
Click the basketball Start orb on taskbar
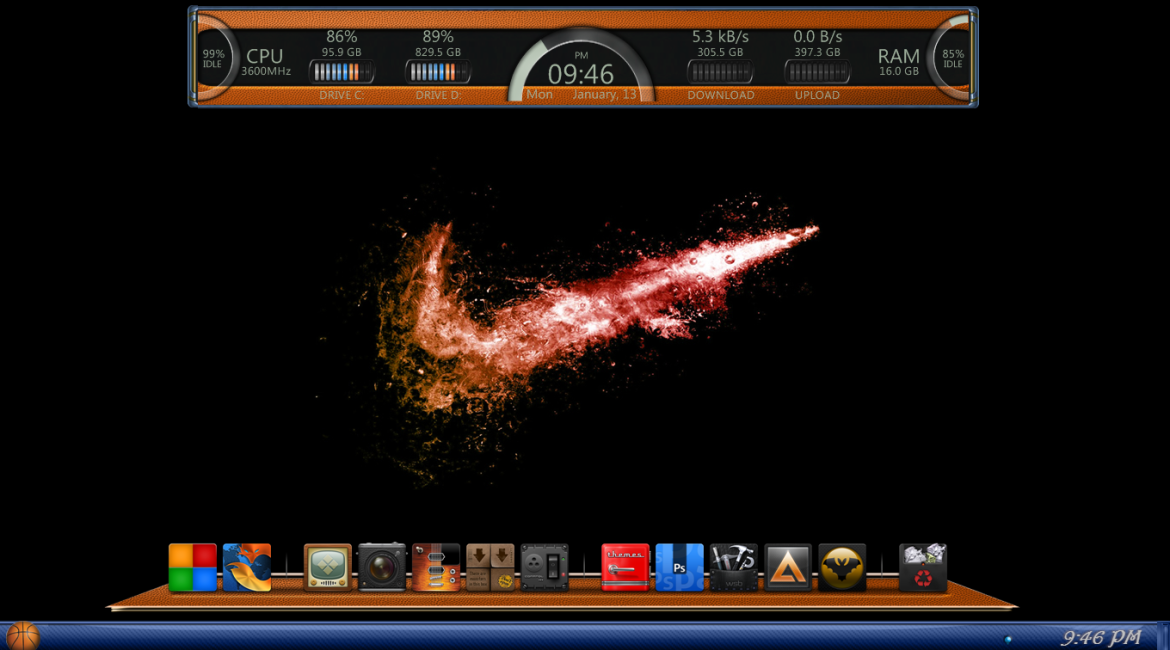22,637
